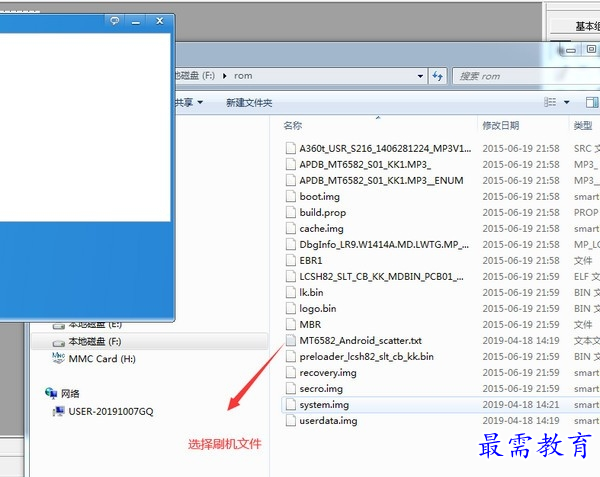Click the file icon of build.prop
Image resolution: width=600 pixels, height=477 pixels.
coord(291,212)
